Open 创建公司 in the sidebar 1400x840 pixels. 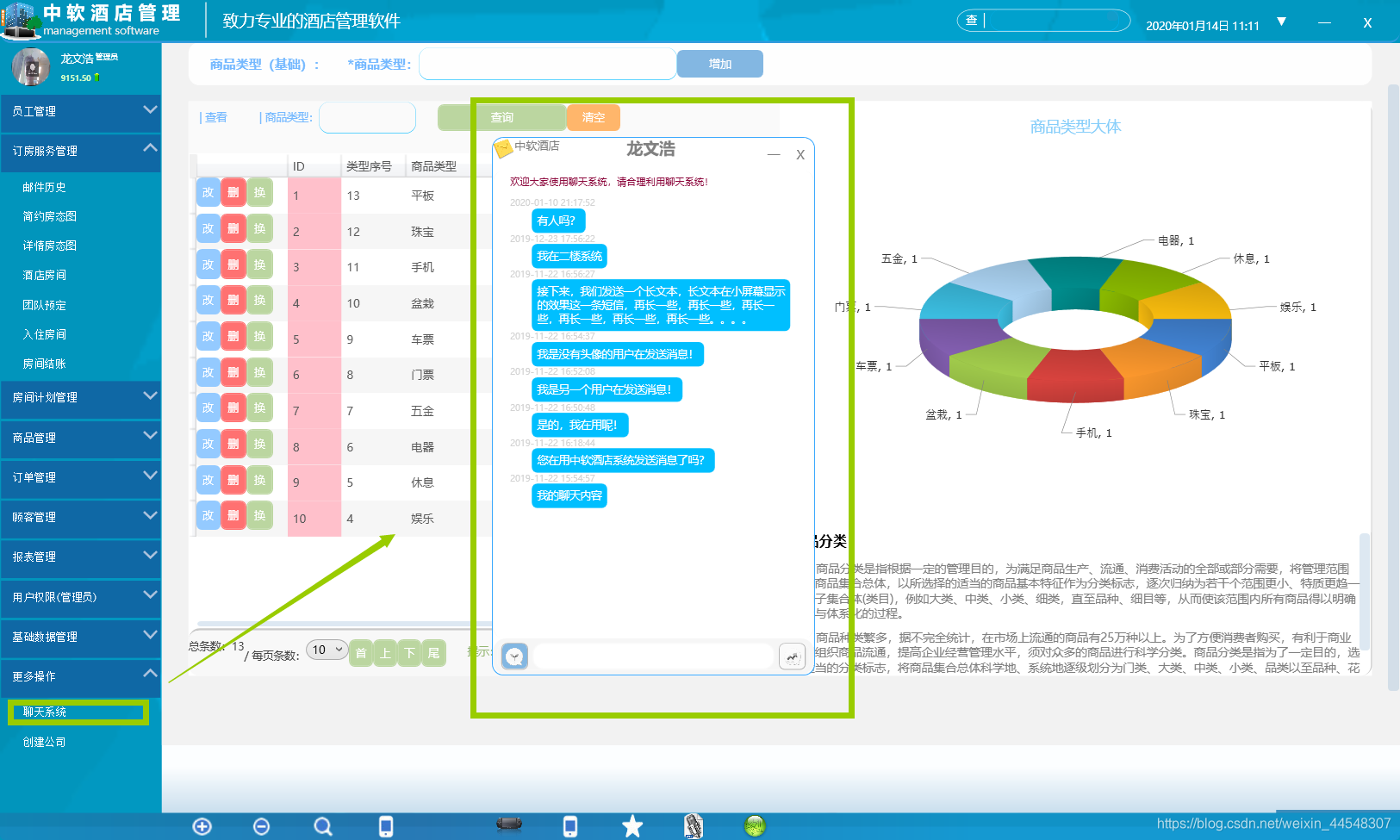[45, 742]
